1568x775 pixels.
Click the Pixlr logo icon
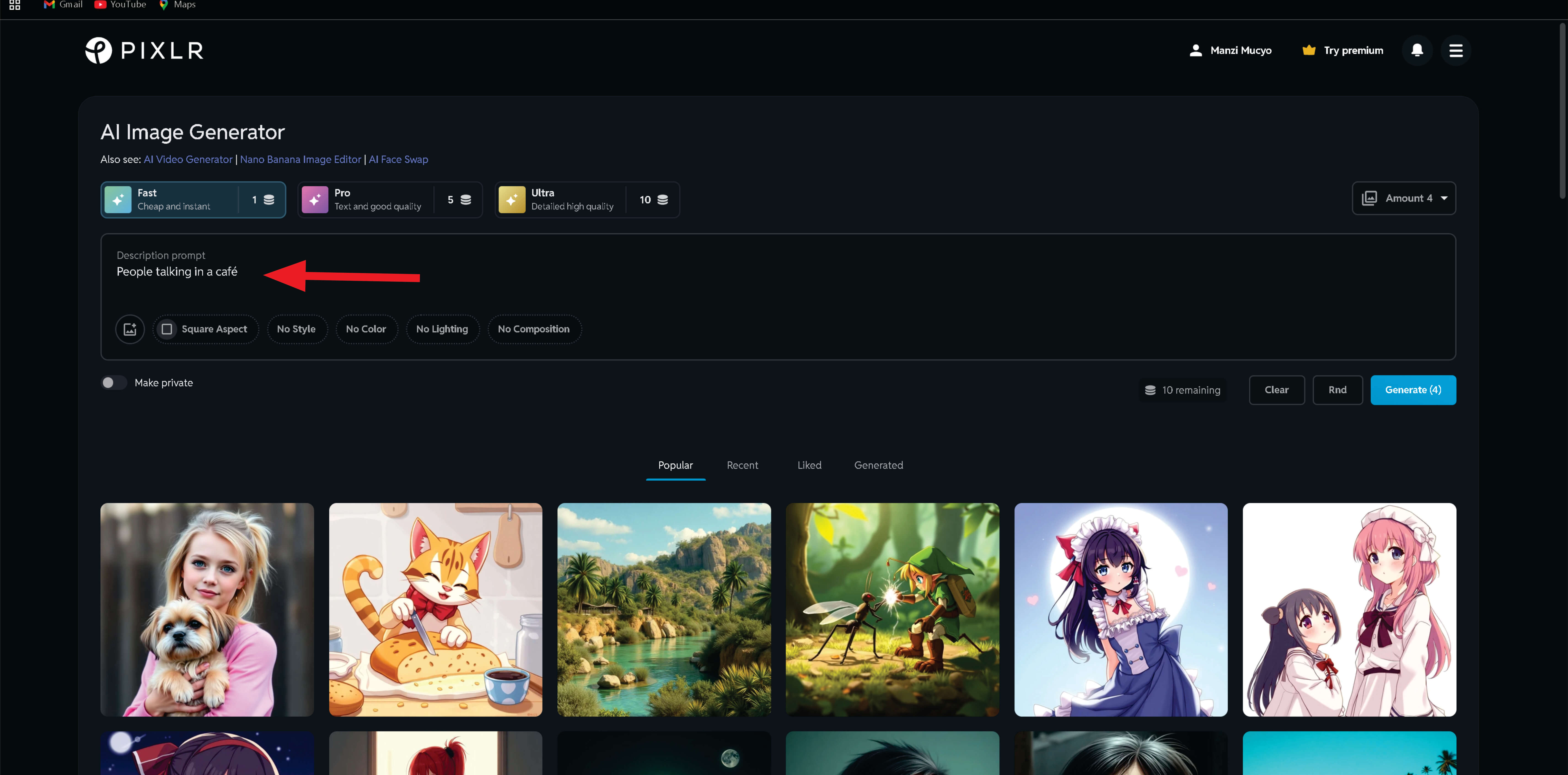[x=99, y=51]
